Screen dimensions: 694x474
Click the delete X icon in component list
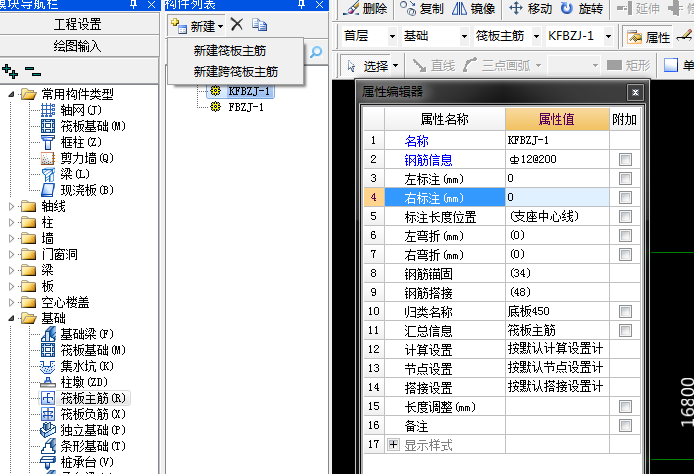pyautogui.click(x=237, y=24)
